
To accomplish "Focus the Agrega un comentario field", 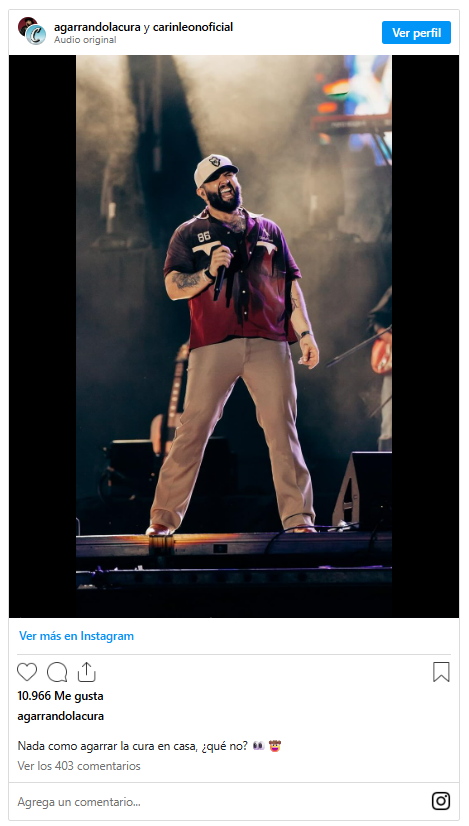I will click(219, 802).
